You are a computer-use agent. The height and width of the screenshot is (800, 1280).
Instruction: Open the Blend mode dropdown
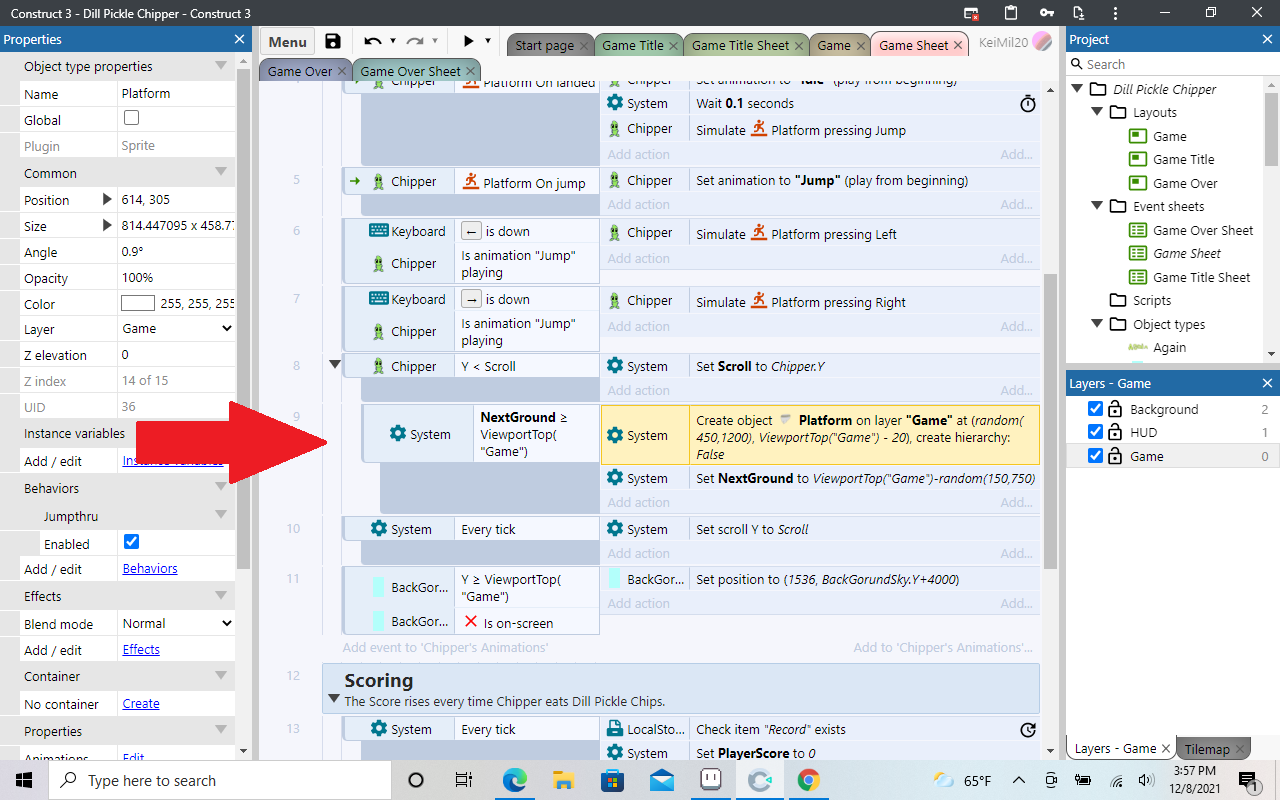[x=177, y=623]
